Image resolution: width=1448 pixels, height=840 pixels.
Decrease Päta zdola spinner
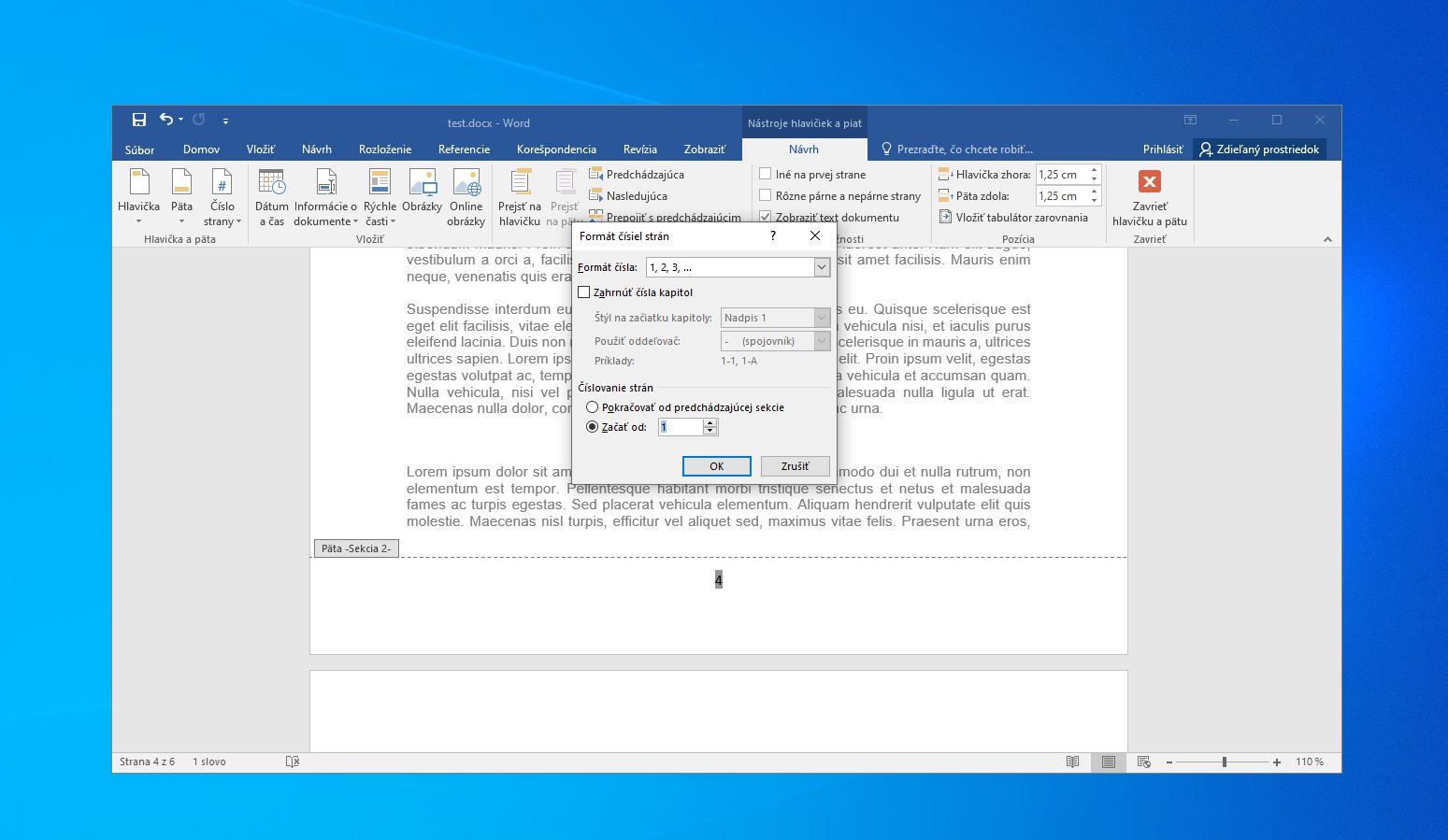pos(1095,201)
